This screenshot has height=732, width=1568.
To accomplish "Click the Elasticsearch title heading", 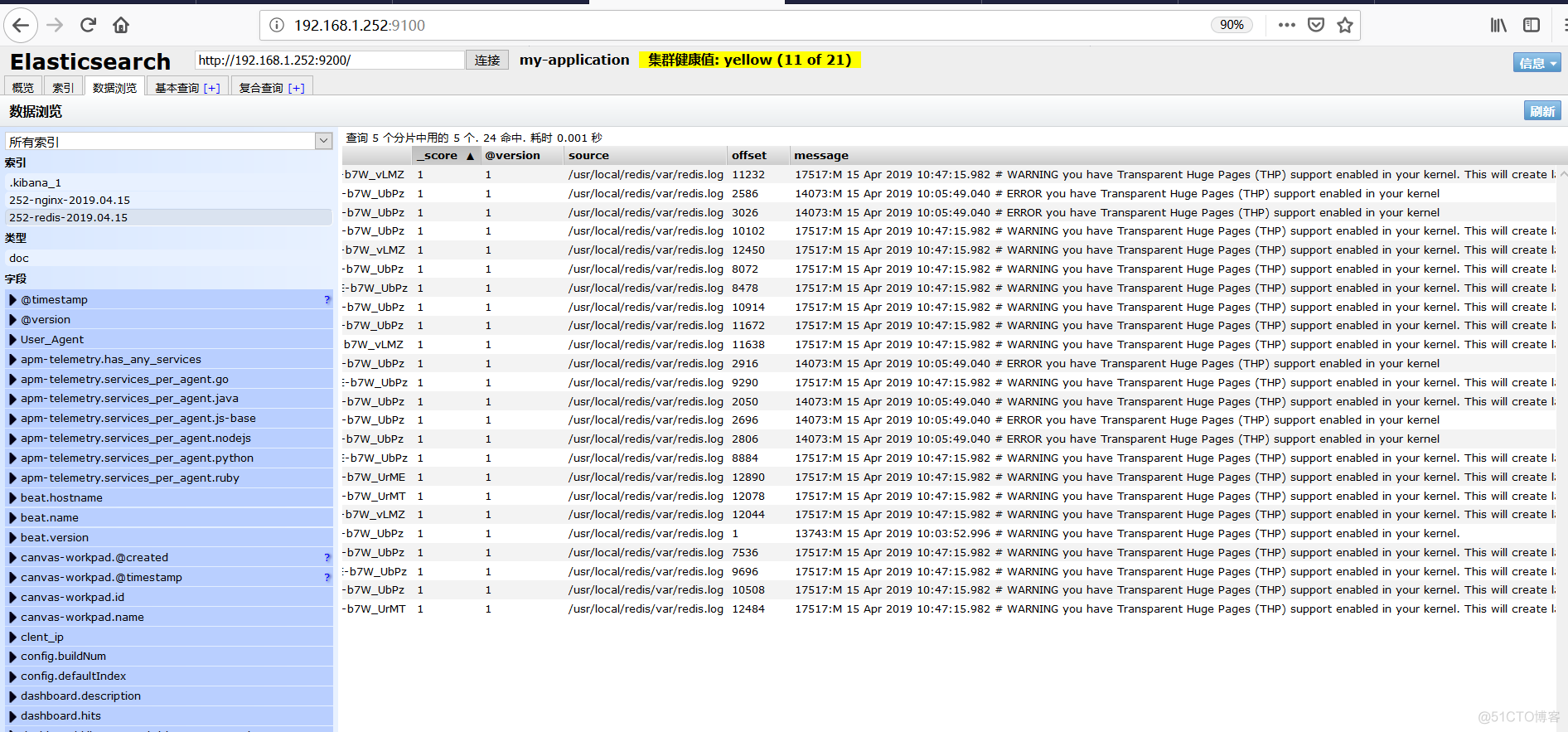I will click(x=90, y=61).
